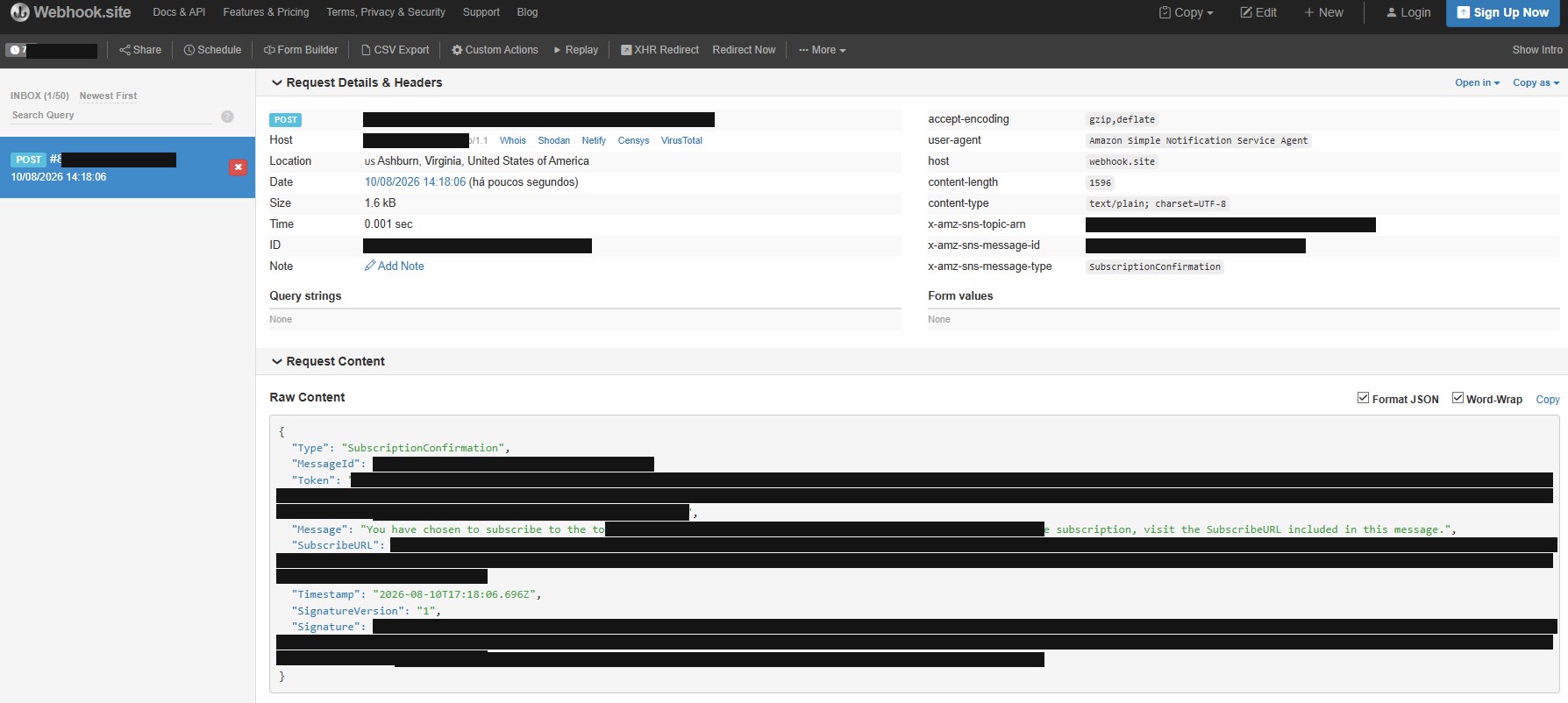Click the user-agent header value
The image size is (1568, 703).
point(1198,140)
